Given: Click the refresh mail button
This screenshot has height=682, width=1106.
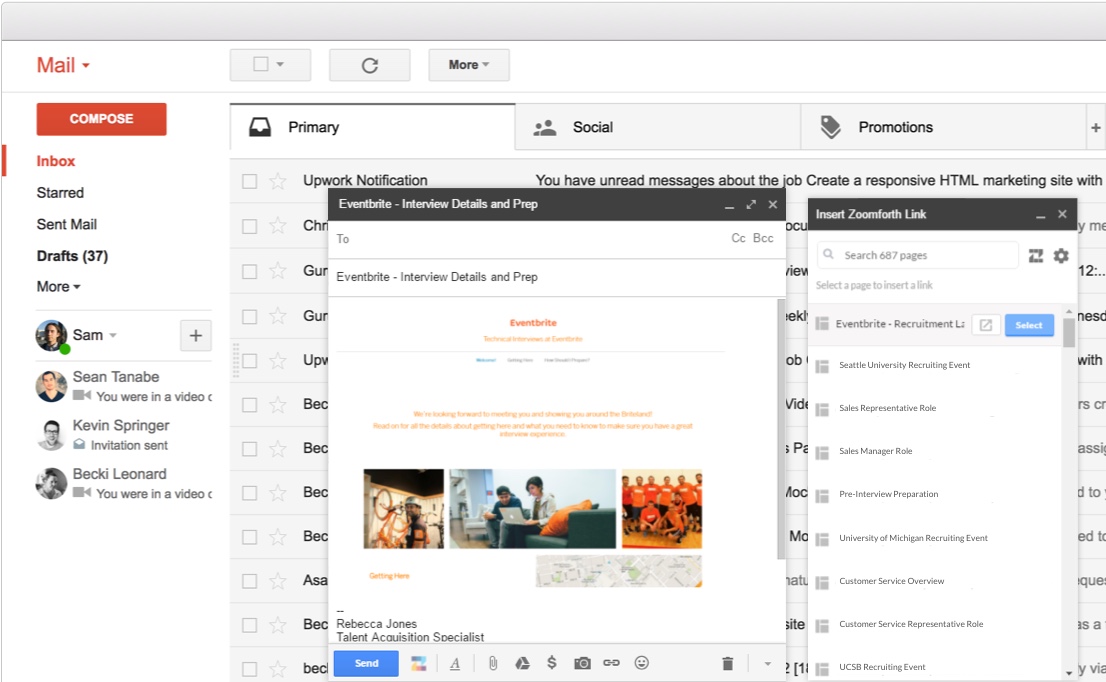Looking at the screenshot, I should tap(370, 65).
